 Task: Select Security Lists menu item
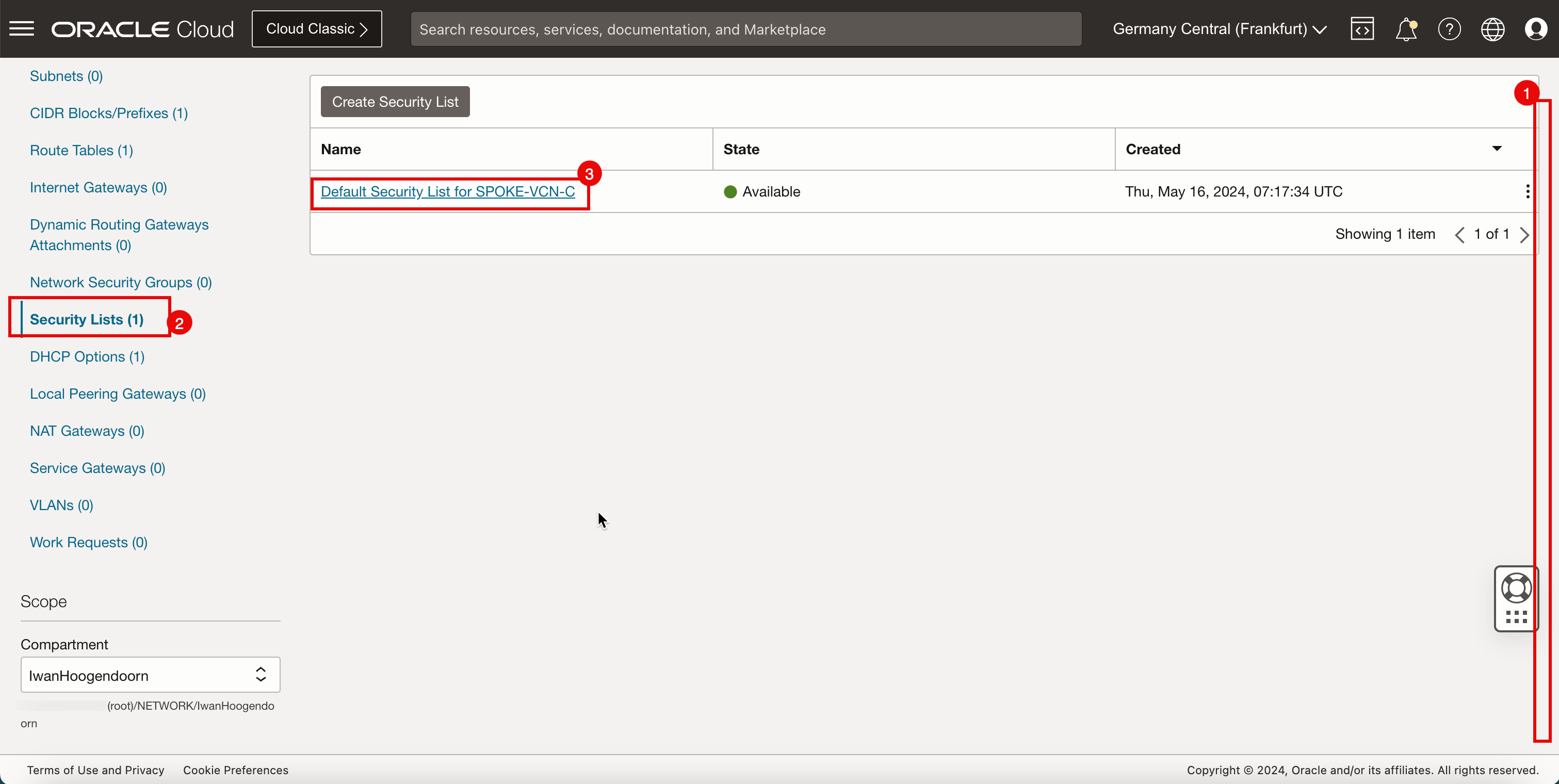tap(86, 319)
